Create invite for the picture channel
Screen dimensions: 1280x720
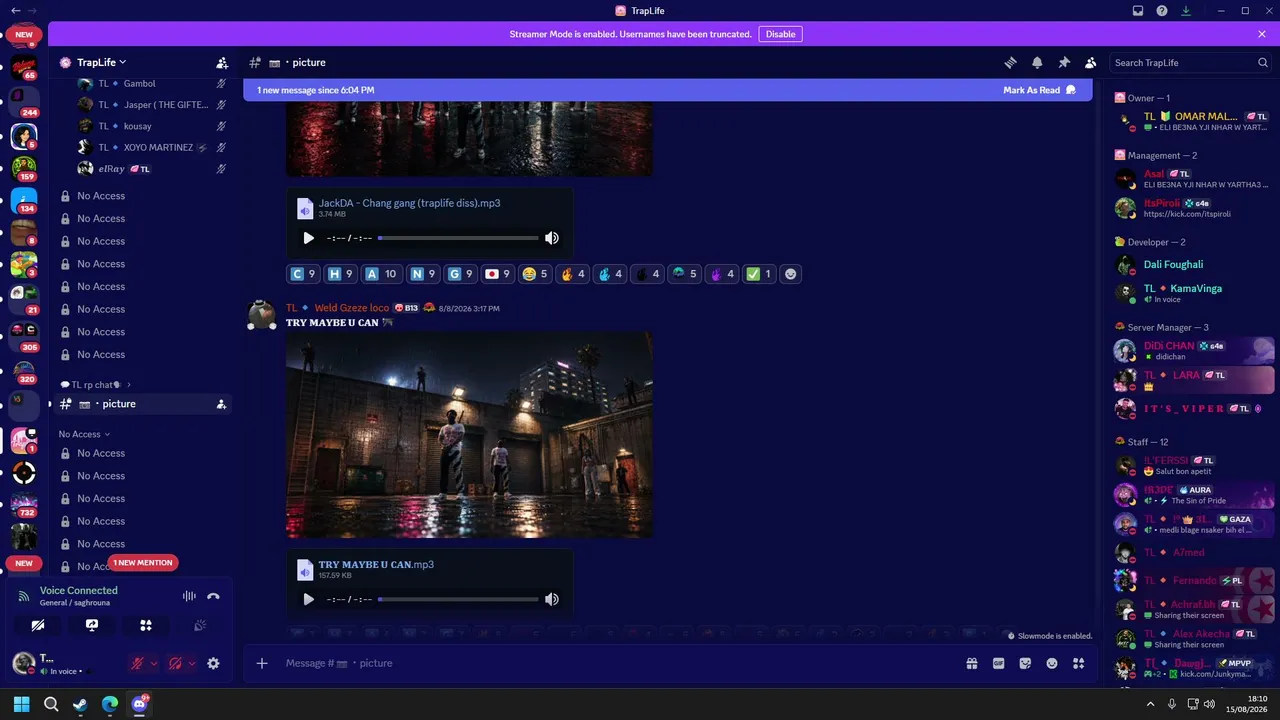click(x=221, y=404)
